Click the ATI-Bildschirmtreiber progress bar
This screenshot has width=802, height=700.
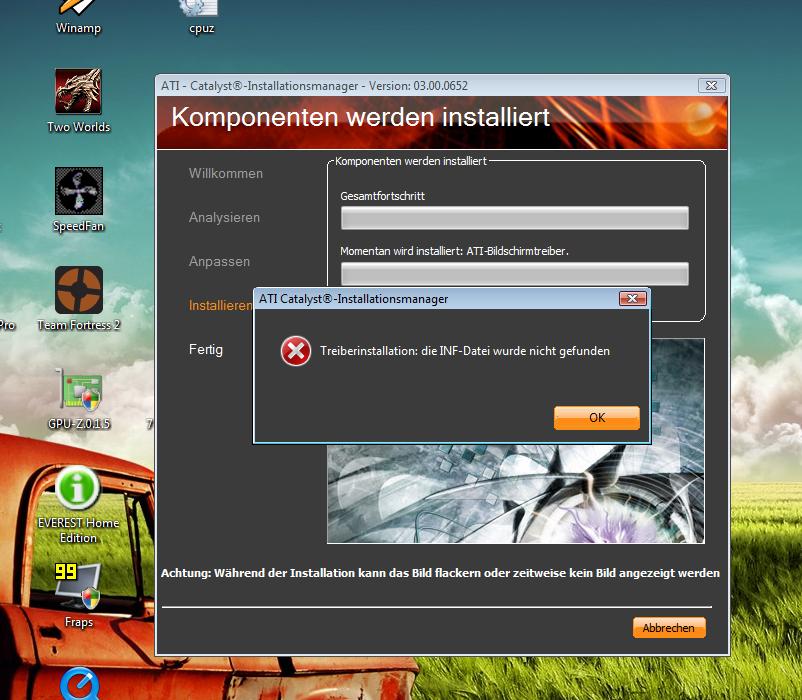pos(515,274)
